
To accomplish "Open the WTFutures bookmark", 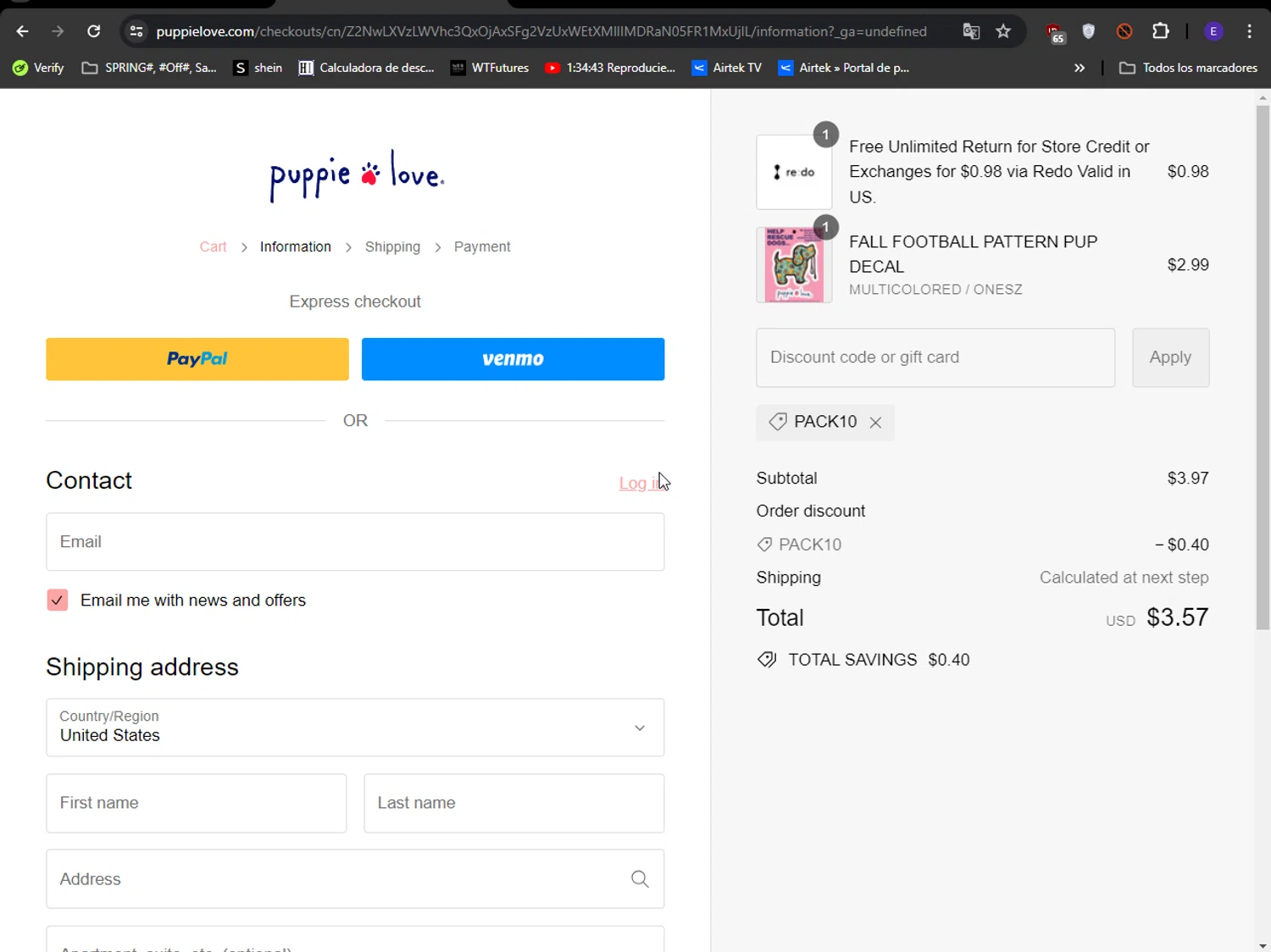I will (x=490, y=68).
